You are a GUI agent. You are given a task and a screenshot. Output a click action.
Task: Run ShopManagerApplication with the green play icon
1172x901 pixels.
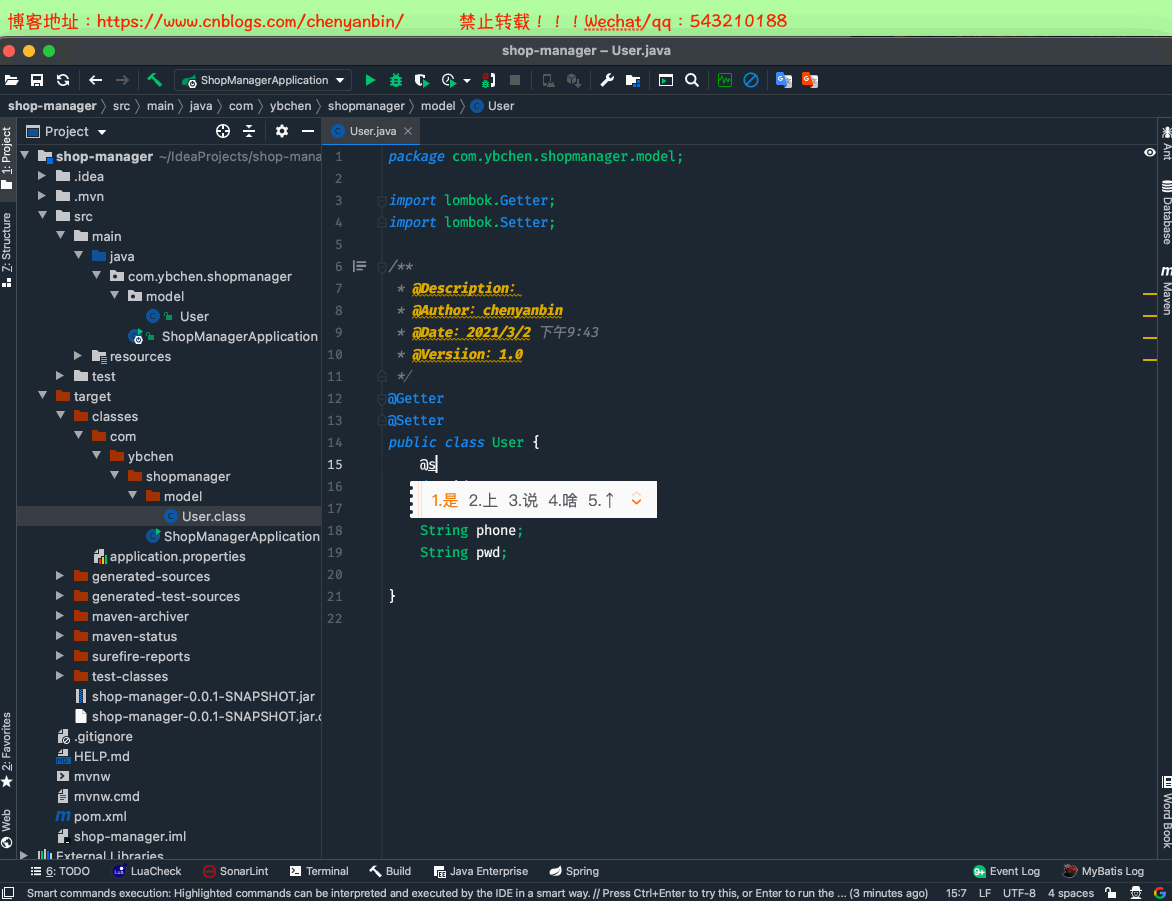coord(370,80)
